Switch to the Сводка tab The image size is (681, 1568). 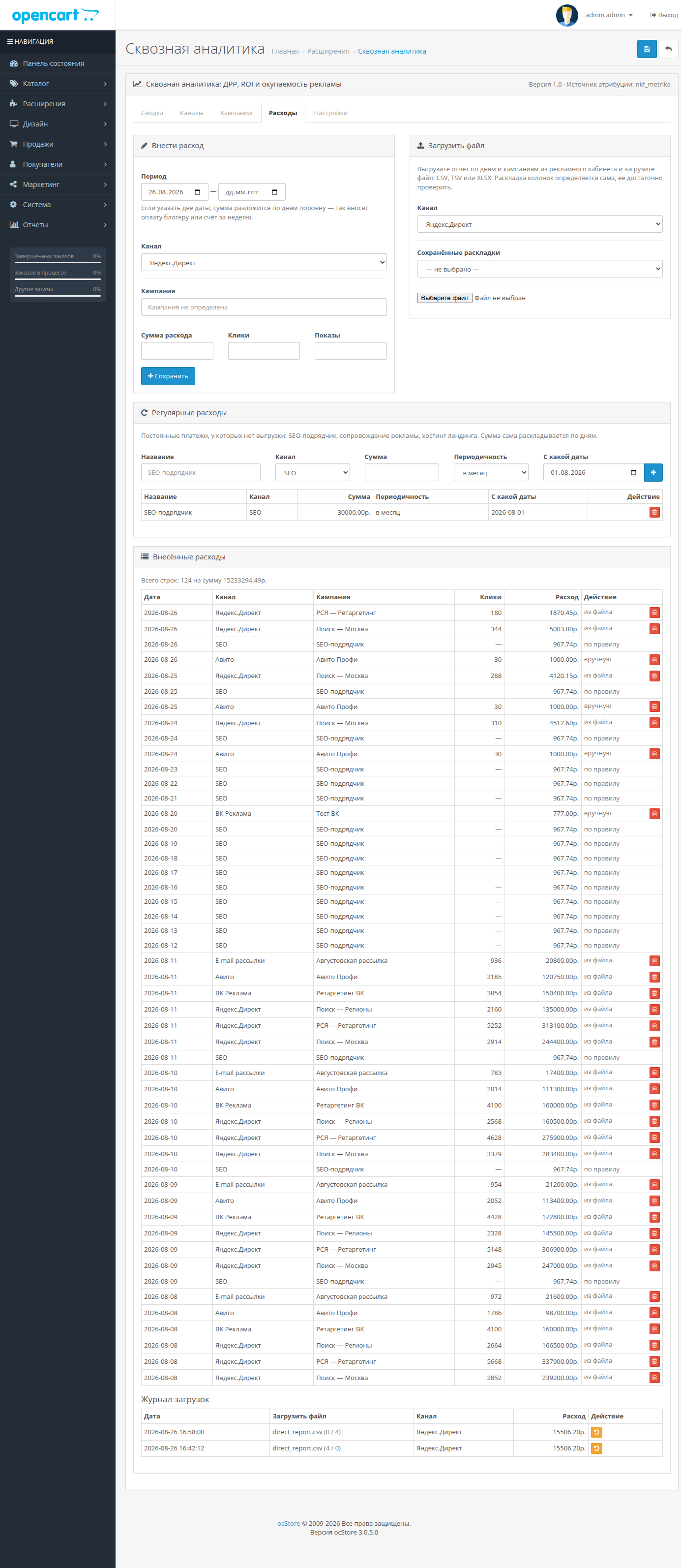[152, 113]
